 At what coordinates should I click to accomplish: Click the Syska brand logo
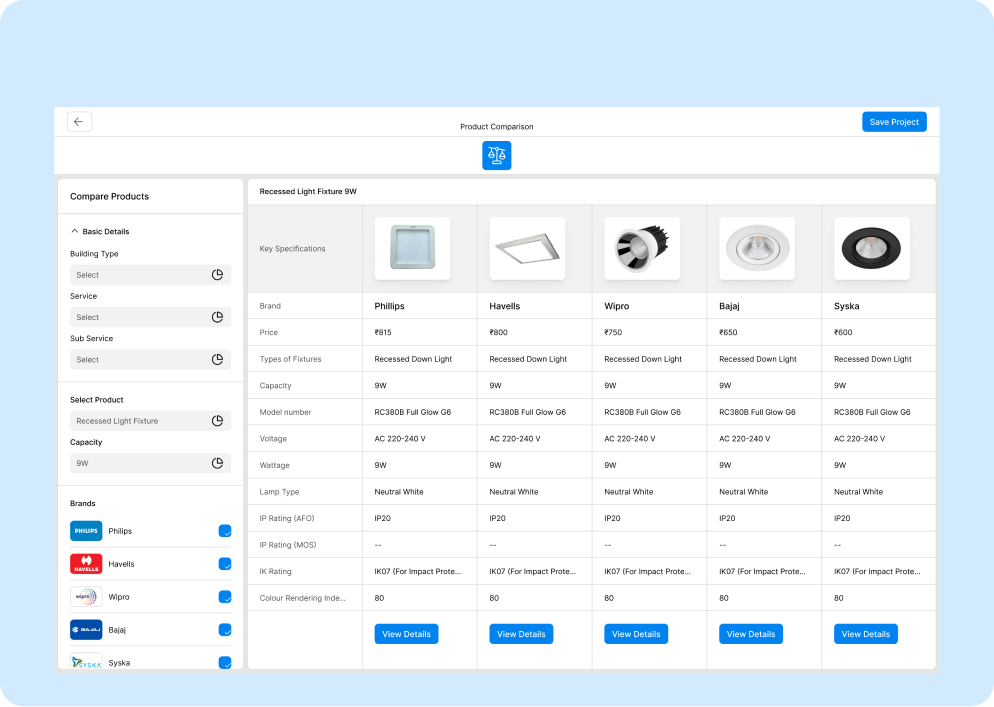click(86, 661)
